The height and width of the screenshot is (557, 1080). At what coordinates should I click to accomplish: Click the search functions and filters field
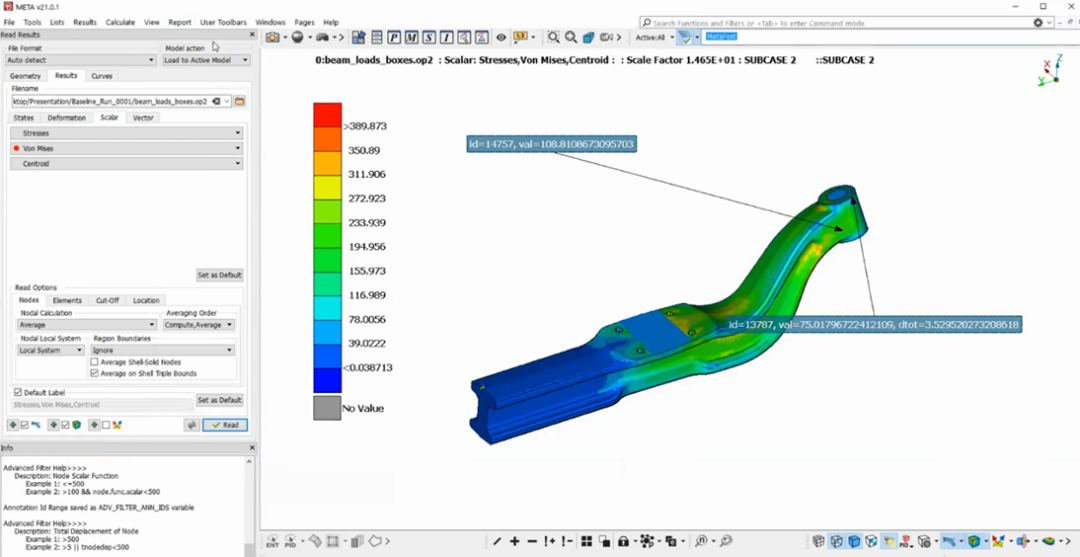(x=835, y=23)
